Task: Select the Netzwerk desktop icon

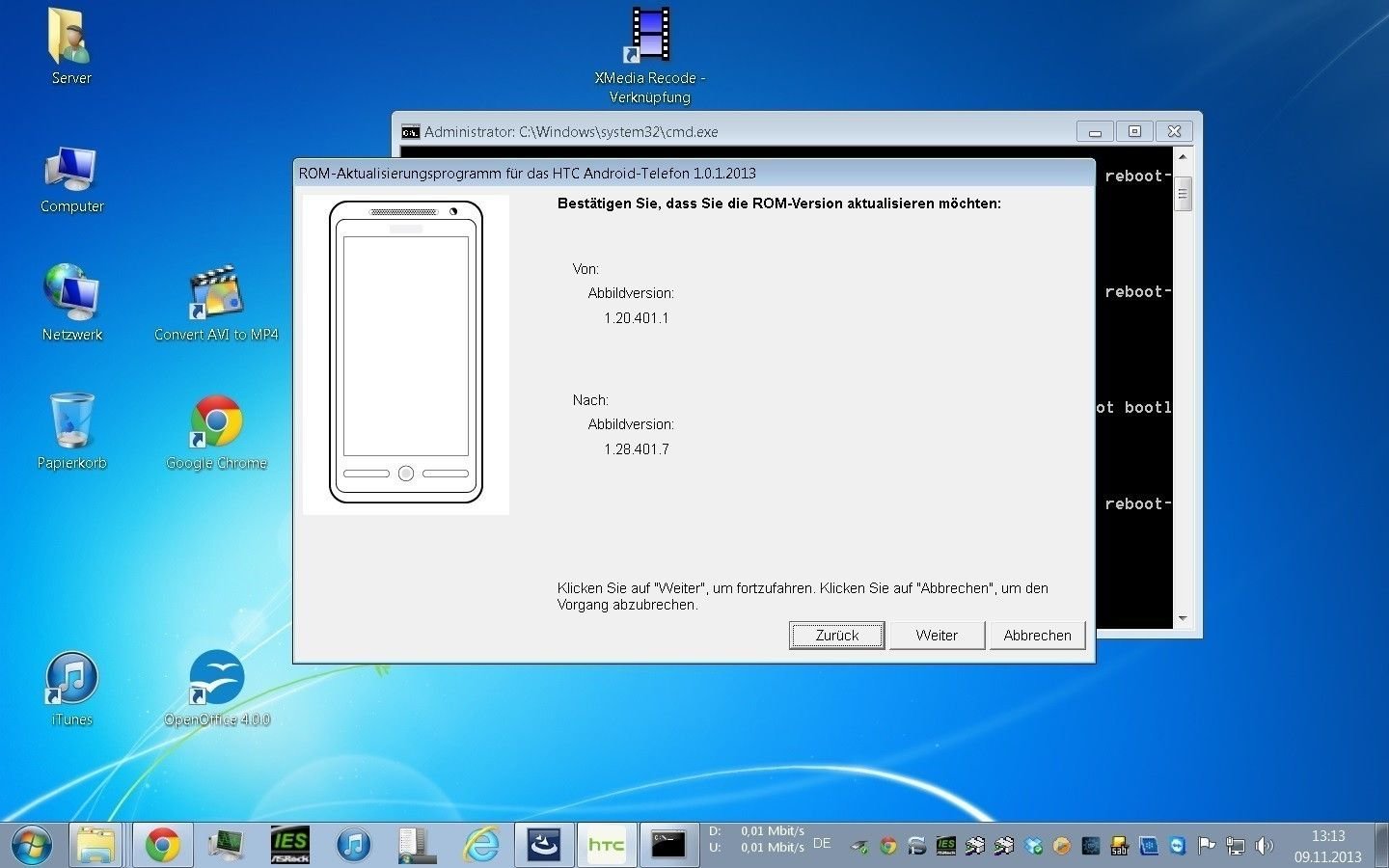Action: click(71, 303)
